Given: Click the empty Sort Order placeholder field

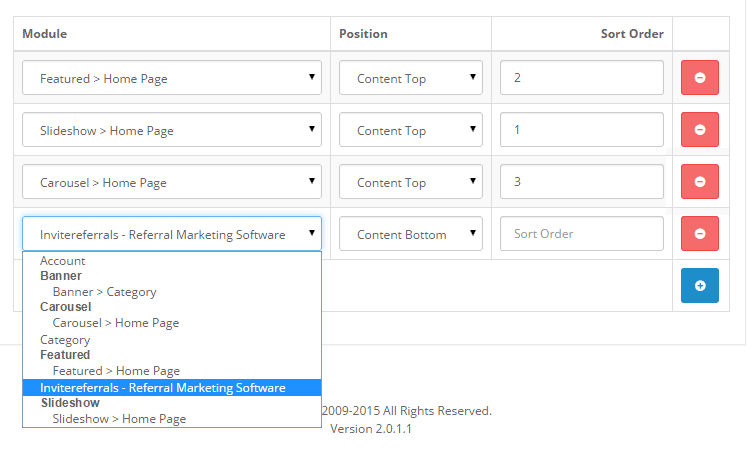Looking at the screenshot, I should 582,233.
